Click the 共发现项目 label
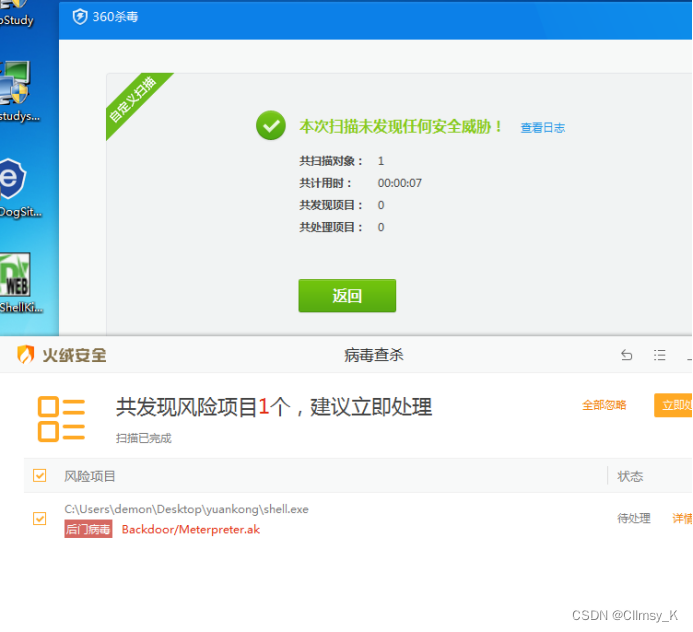This screenshot has height=632, width=693. [x=331, y=205]
